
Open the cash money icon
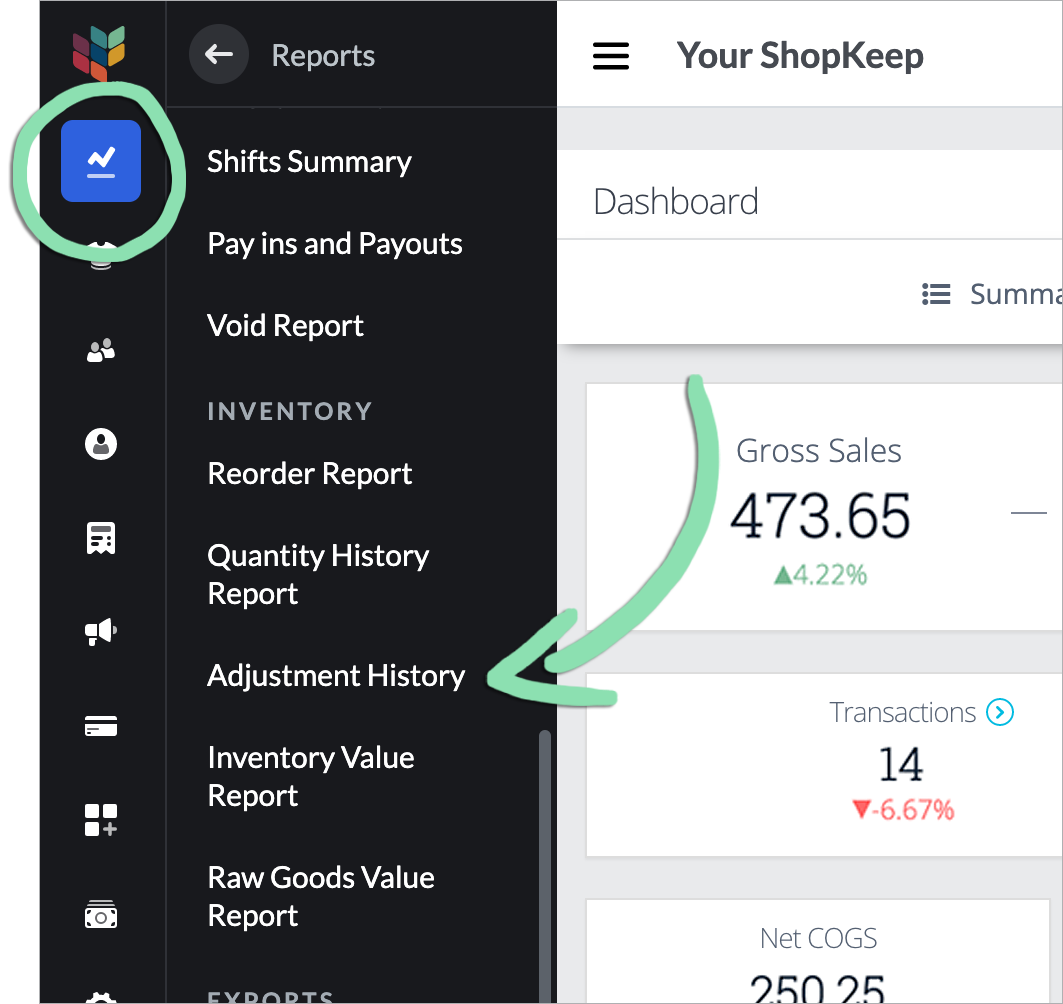(x=101, y=914)
